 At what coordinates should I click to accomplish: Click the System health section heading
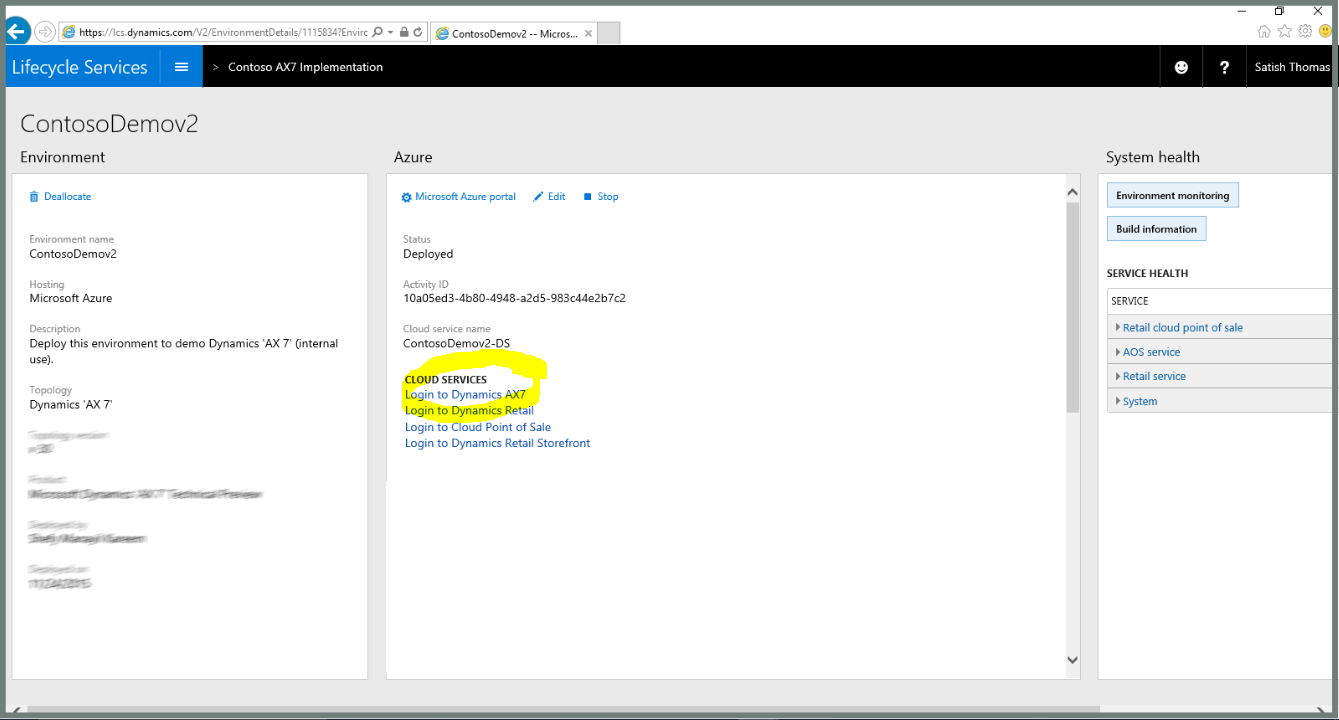[1152, 157]
